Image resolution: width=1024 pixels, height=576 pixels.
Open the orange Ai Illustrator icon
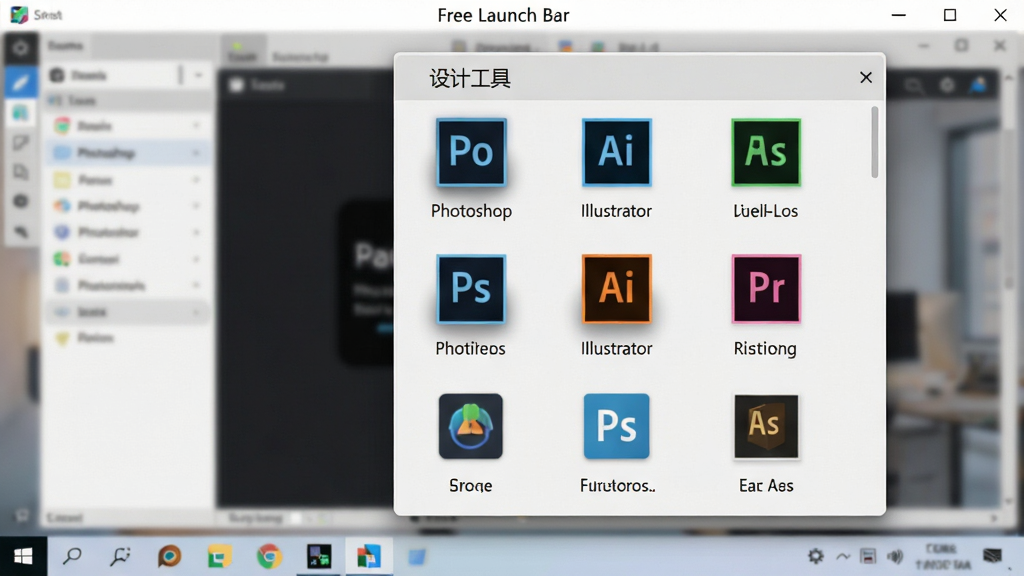tap(616, 289)
